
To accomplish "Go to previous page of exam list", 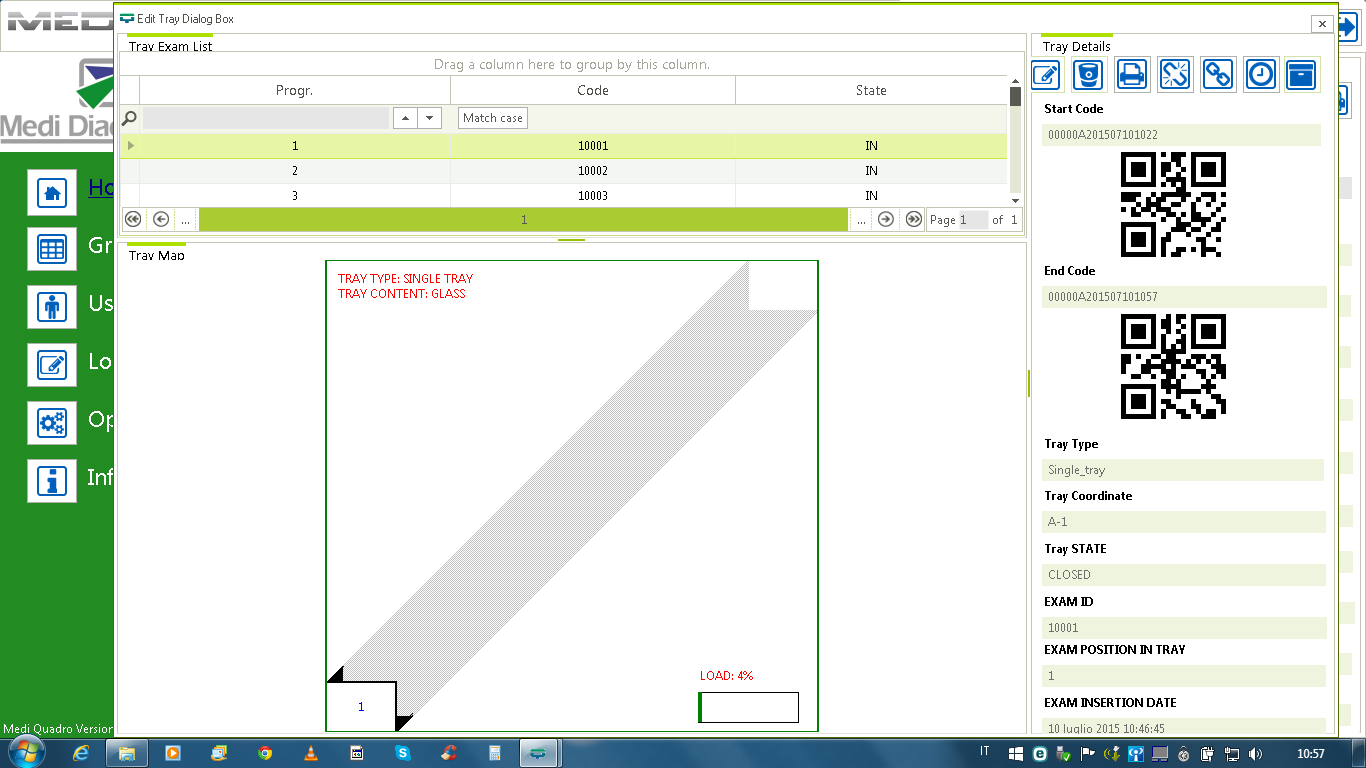I will (160, 219).
